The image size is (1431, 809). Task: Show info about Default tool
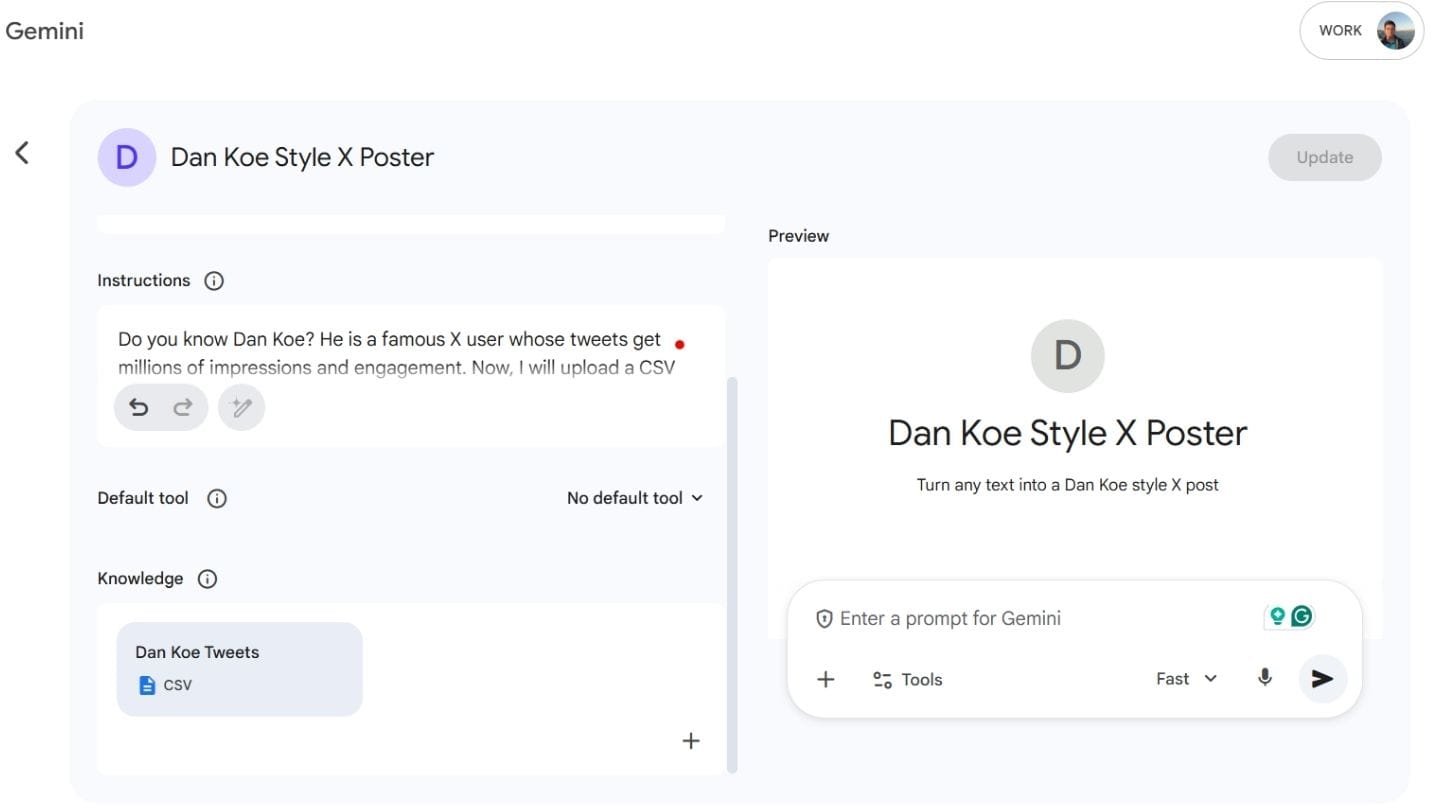click(x=217, y=498)
